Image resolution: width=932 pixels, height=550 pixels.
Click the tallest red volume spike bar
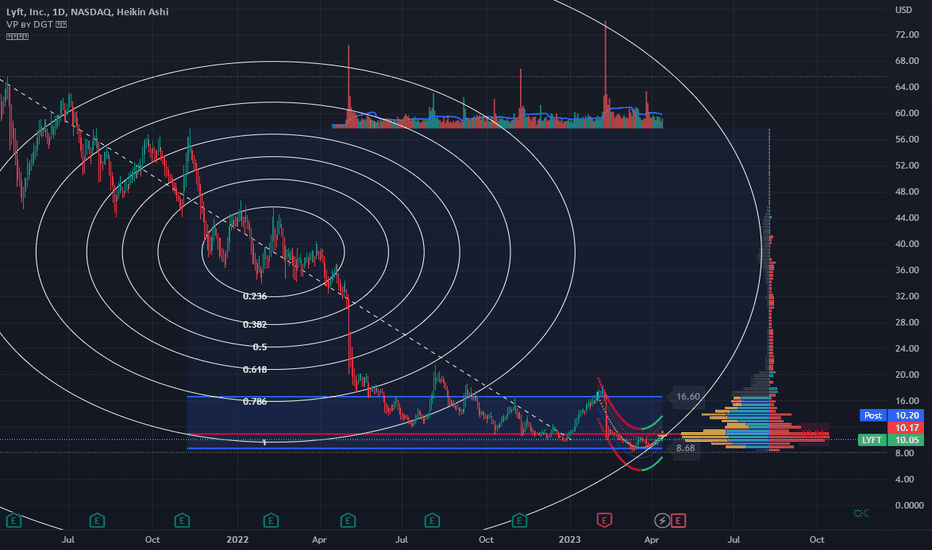coord(605,74)
